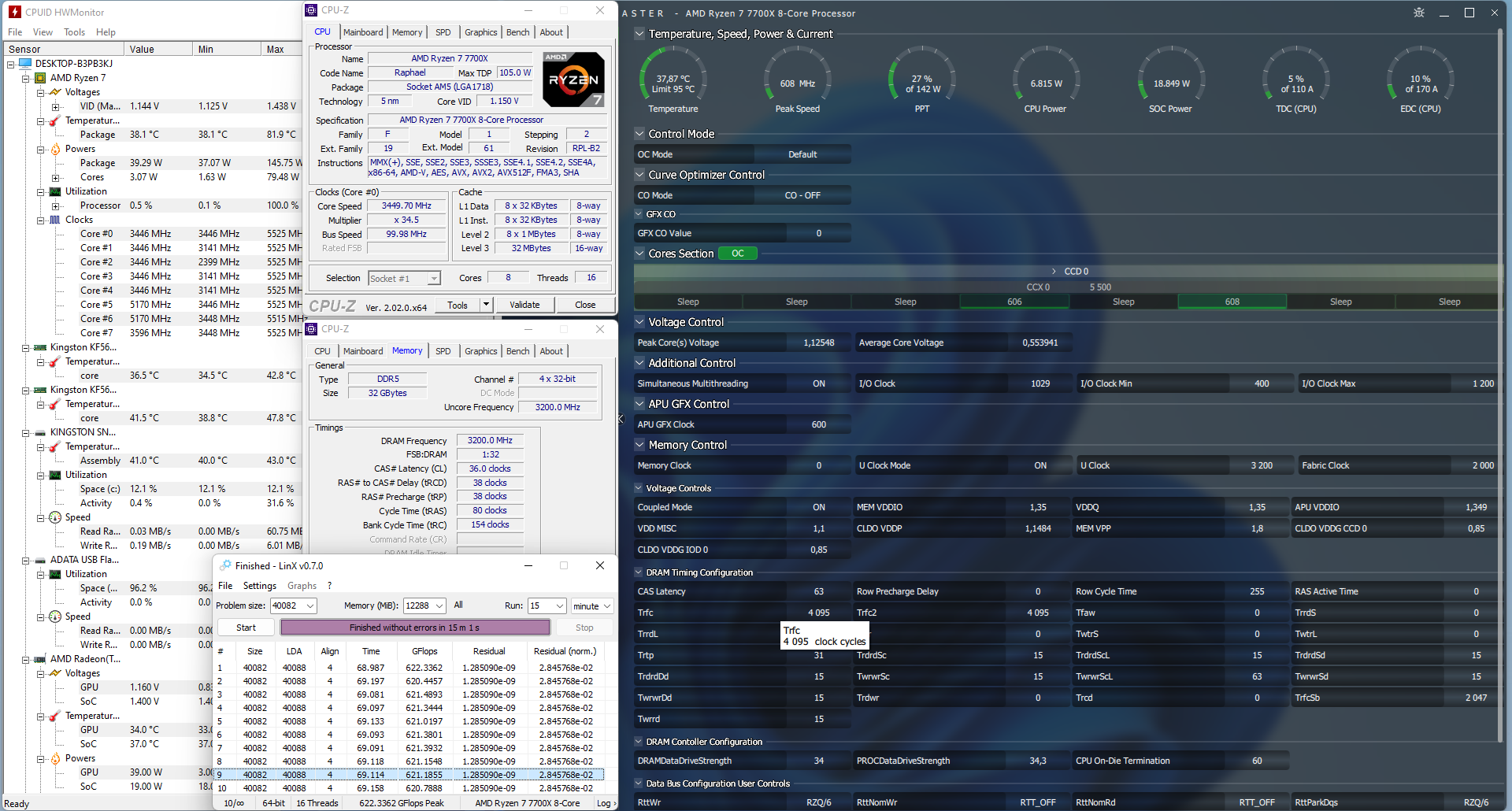Click the Tools button in CPU-Z
Screen dimensions: 1512x811
[x=458, y=305]
